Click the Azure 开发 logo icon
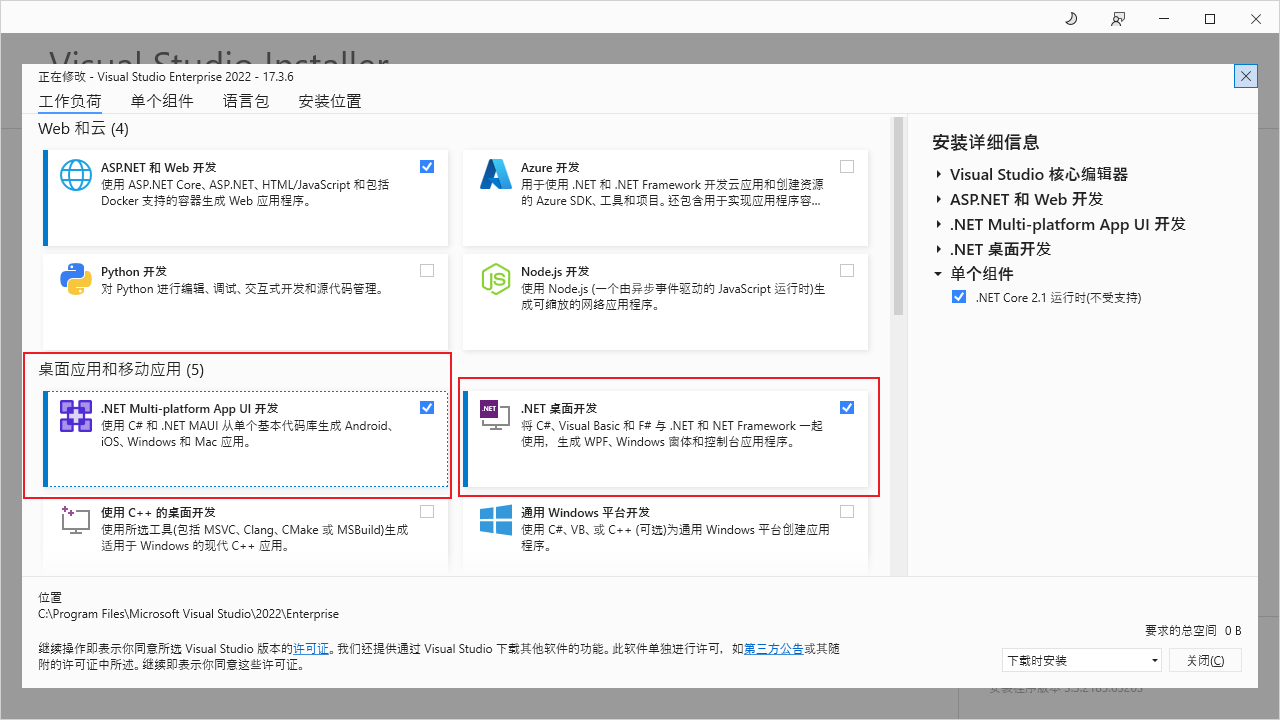This screenshot has height=720, width=1280. (x=496, y=175)
